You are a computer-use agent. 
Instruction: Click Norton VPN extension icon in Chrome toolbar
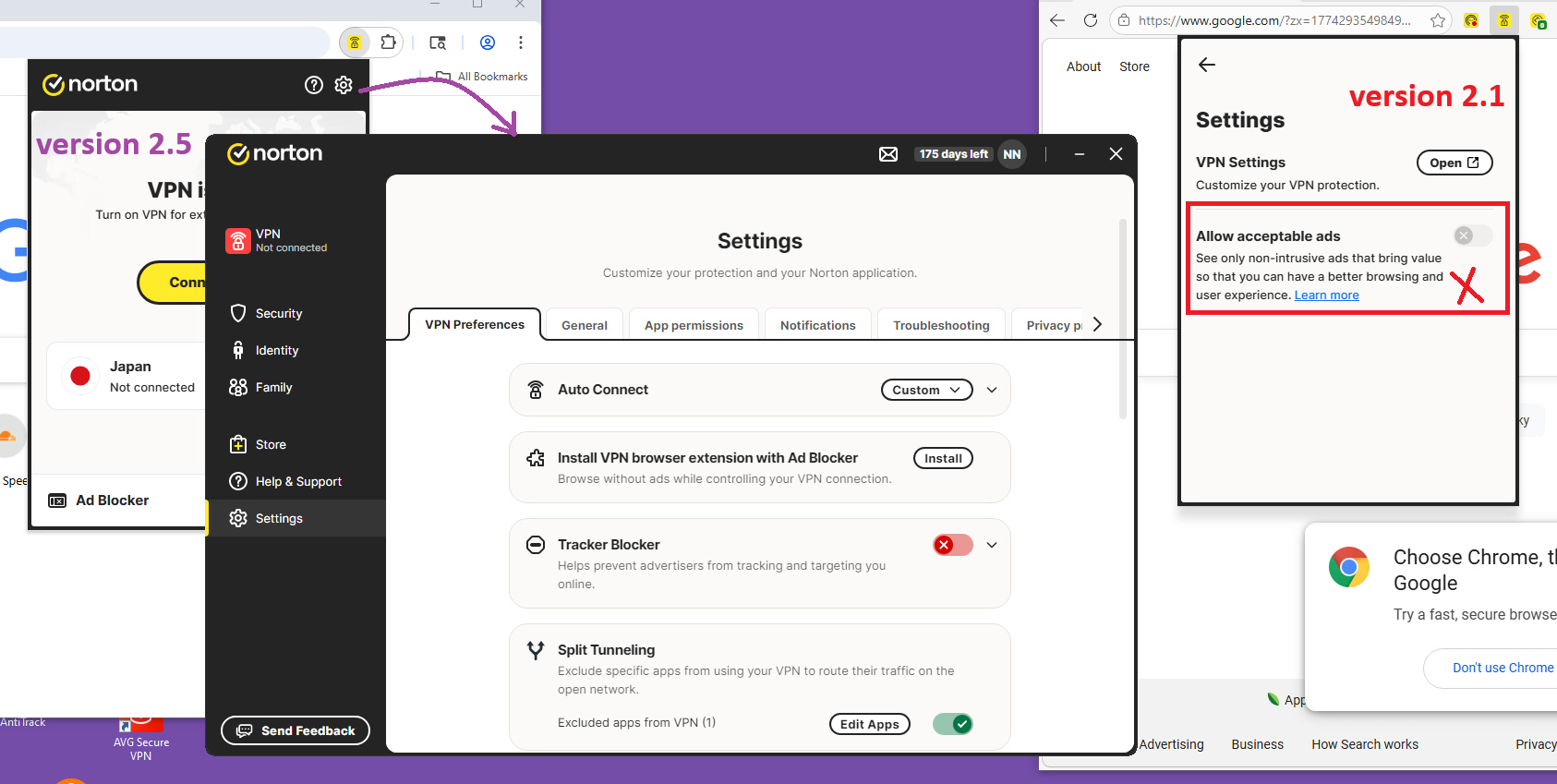tap(354, 42)
